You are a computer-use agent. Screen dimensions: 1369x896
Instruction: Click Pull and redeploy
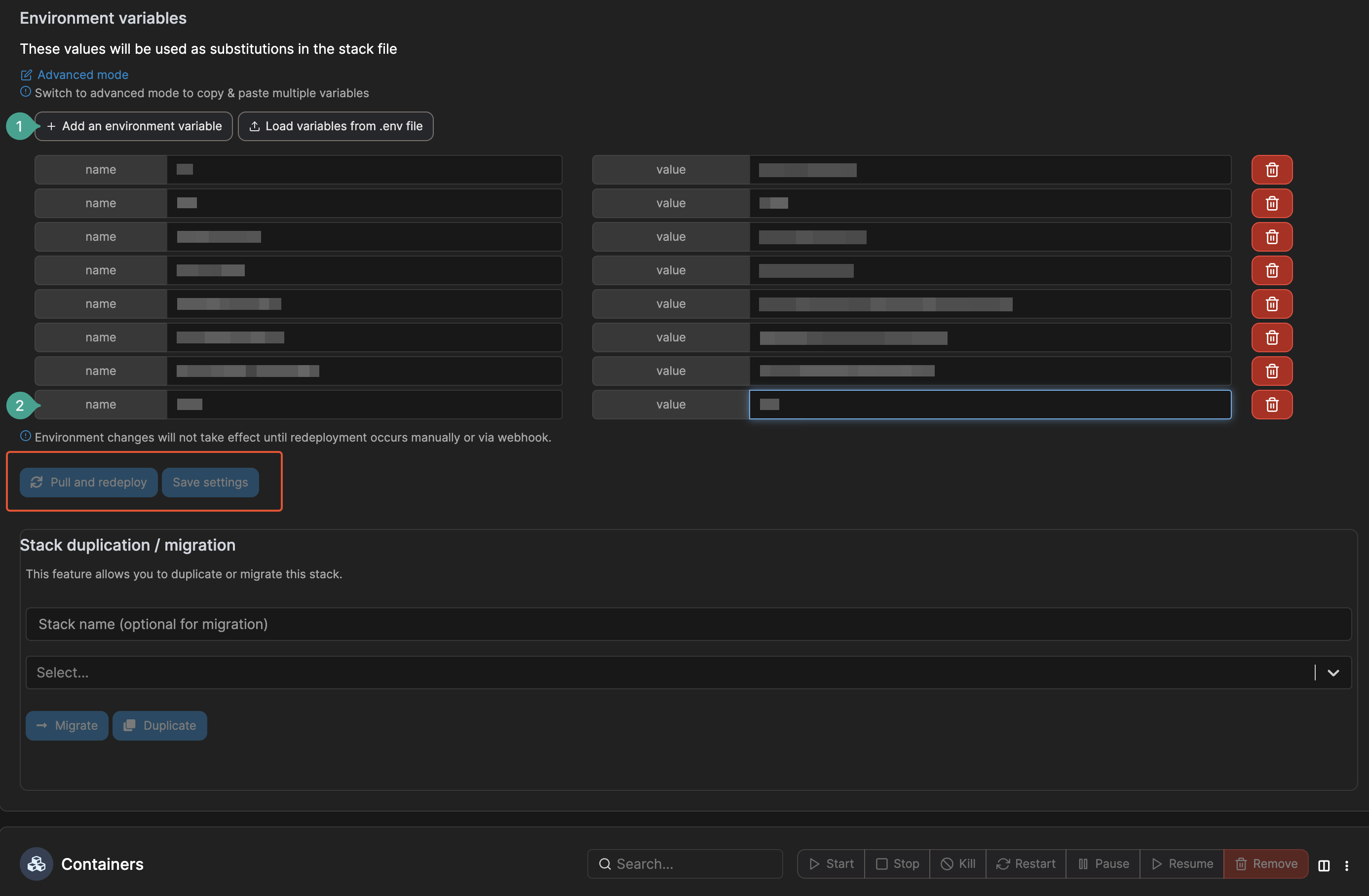(88, 482)
